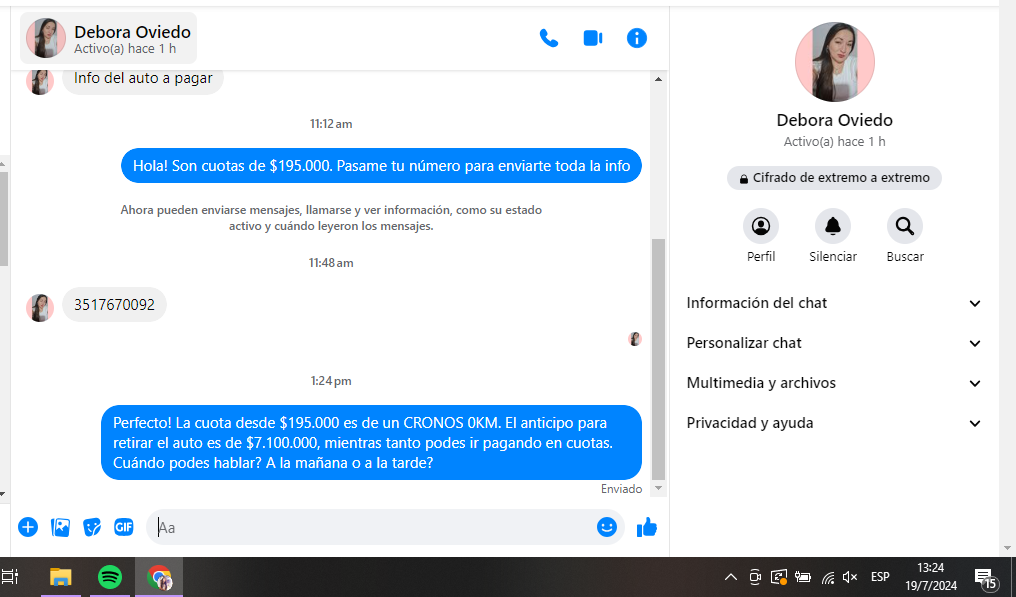Open the GIF picker
The width and height of the screenshot is (1016, 597).
click(124, 527)
